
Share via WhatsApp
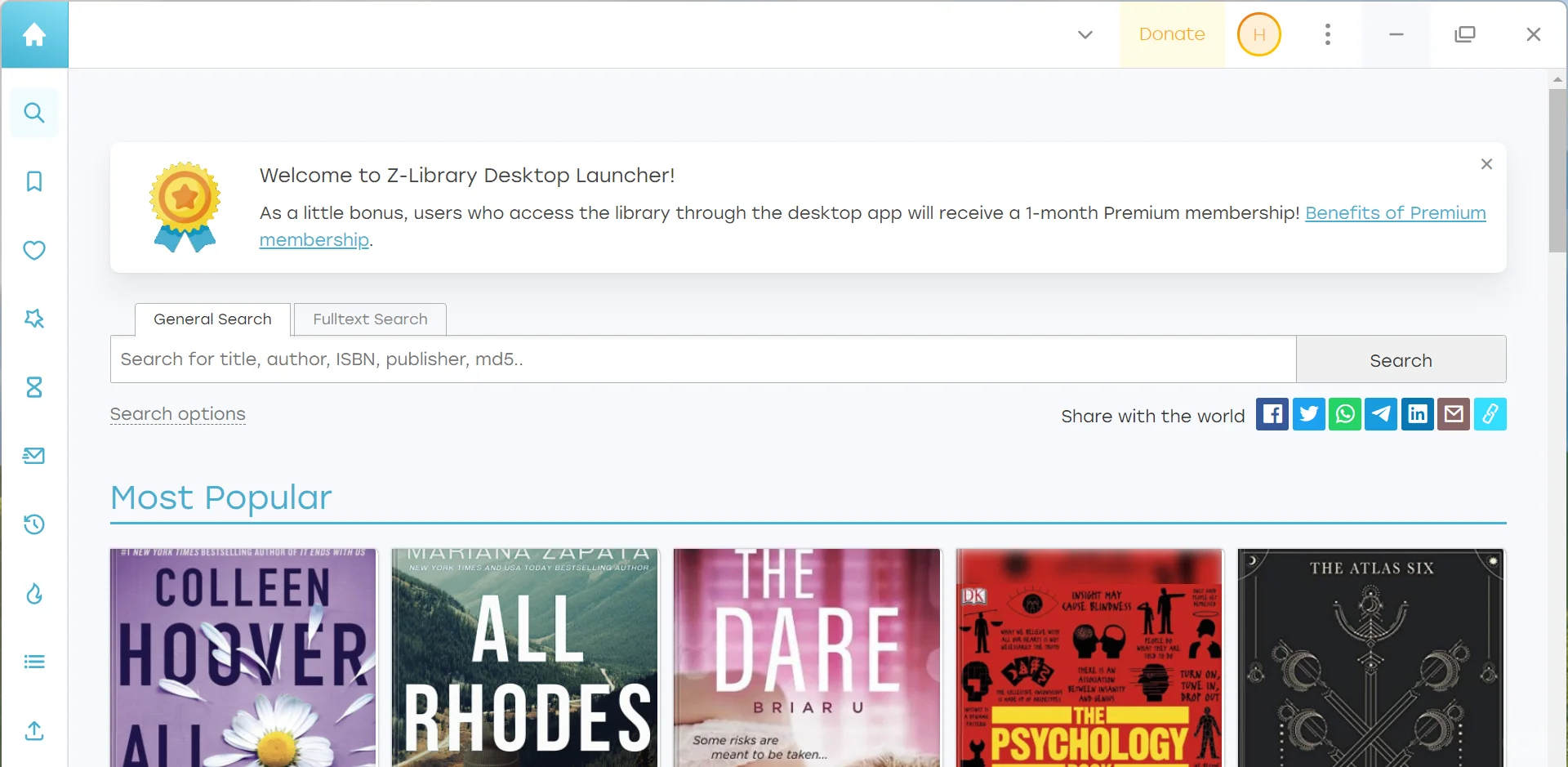[x=1345, y=414]
